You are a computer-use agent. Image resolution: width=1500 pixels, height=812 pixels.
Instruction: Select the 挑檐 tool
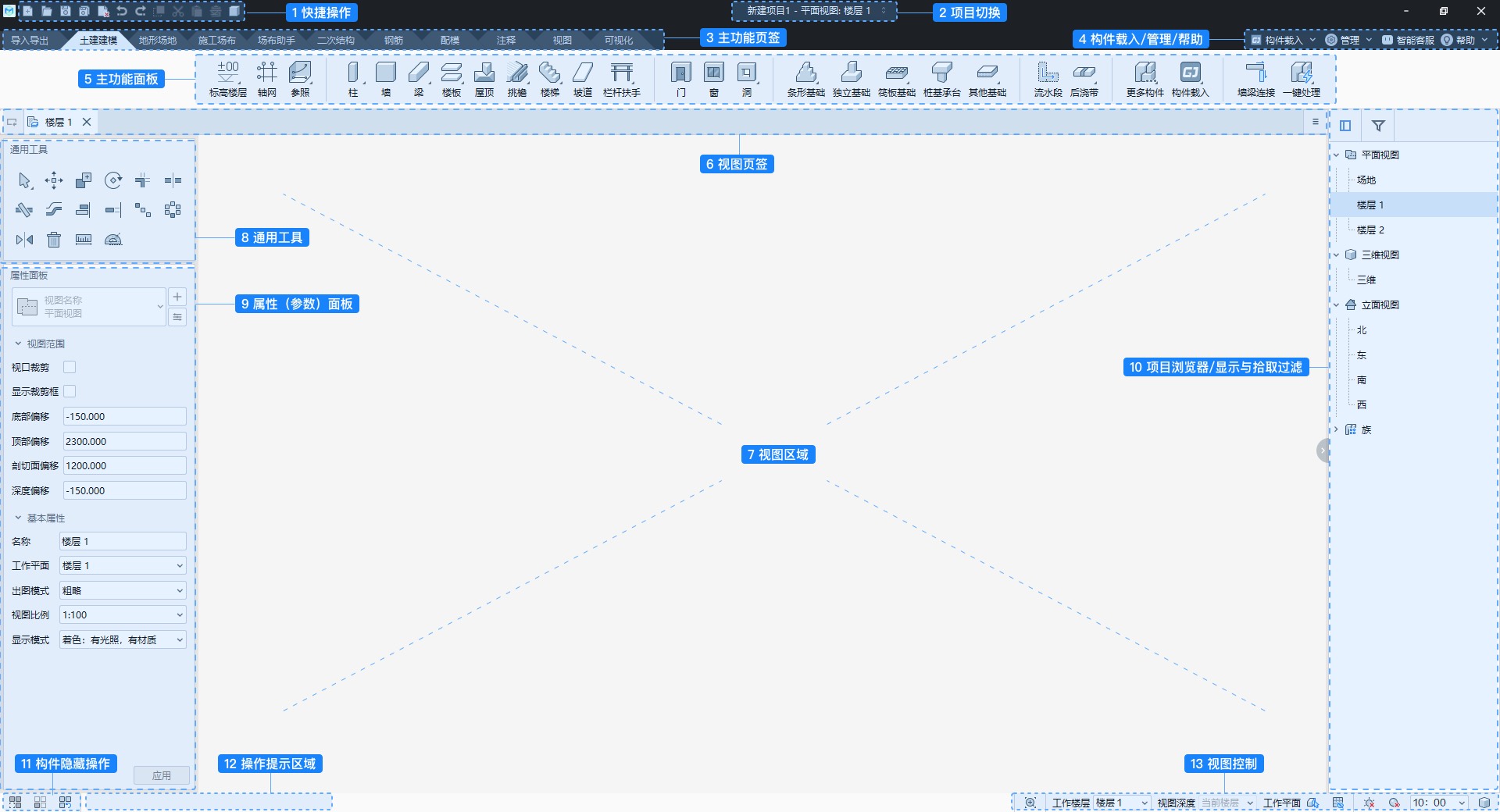(x=517, y=79)
